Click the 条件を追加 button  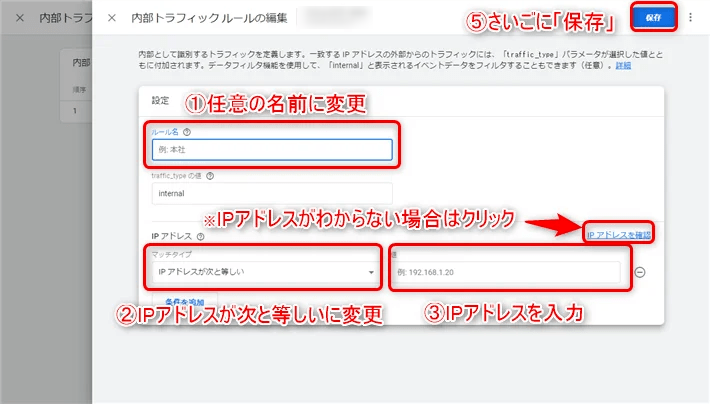pos(185,302)
